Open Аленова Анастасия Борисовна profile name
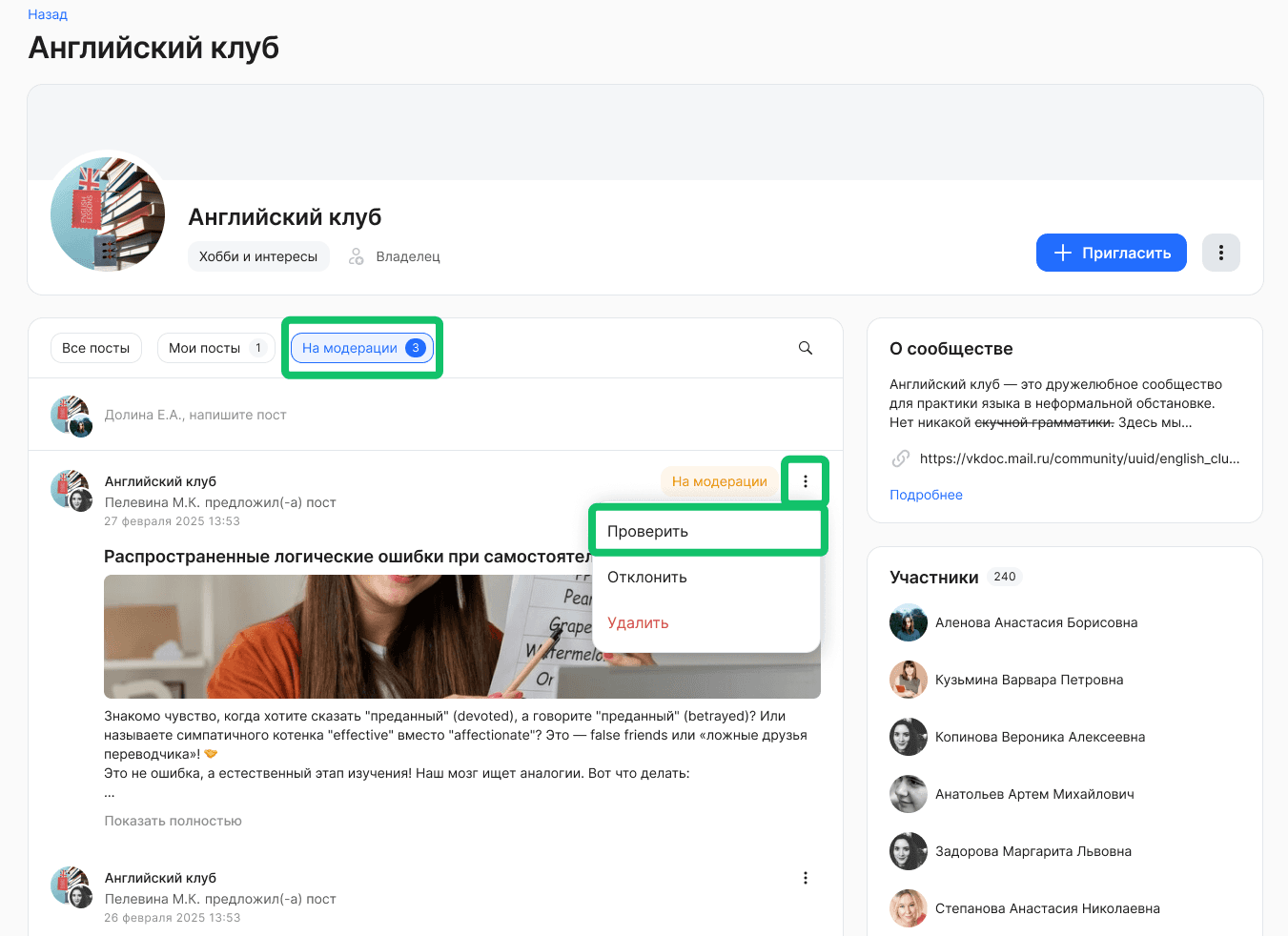Screen dimensions: 1288x936 (x=1036, y=622)
